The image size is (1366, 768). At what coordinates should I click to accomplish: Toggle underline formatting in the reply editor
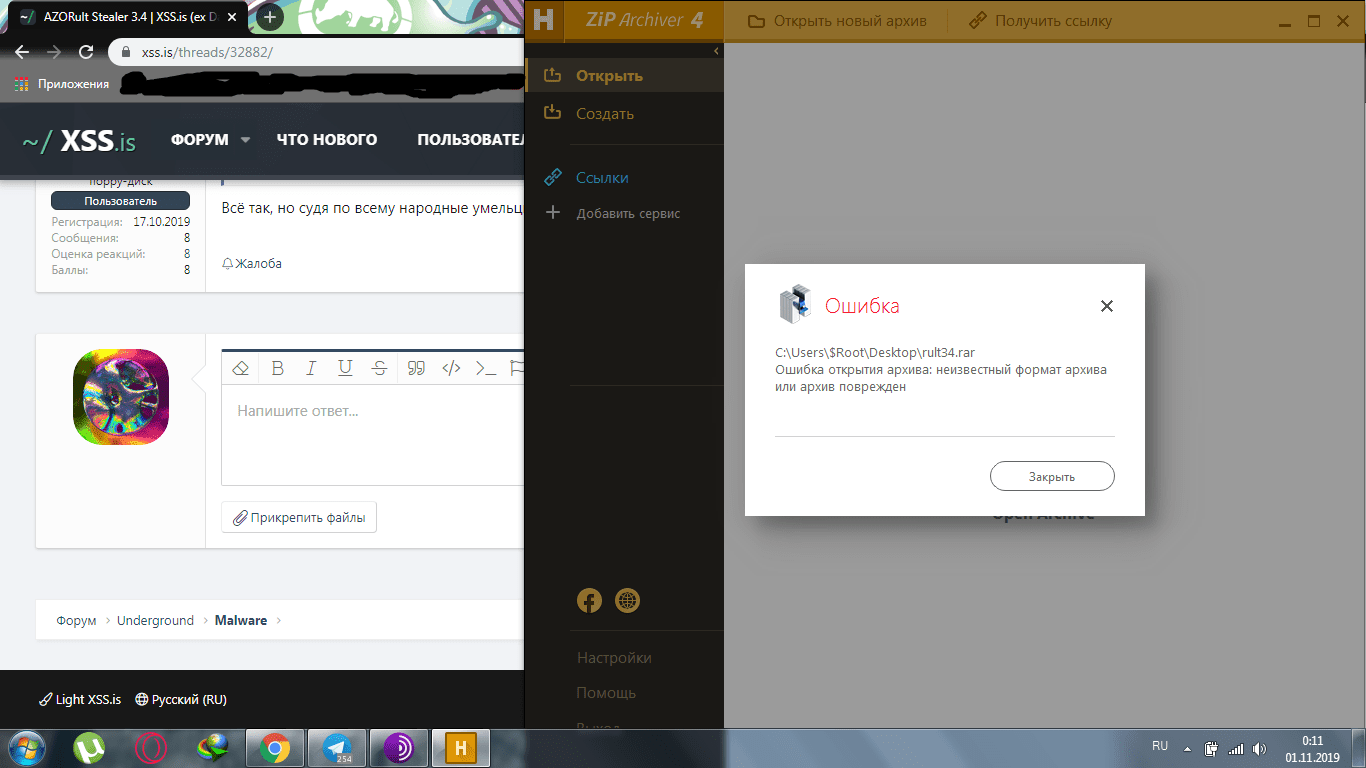coord(345,368)
